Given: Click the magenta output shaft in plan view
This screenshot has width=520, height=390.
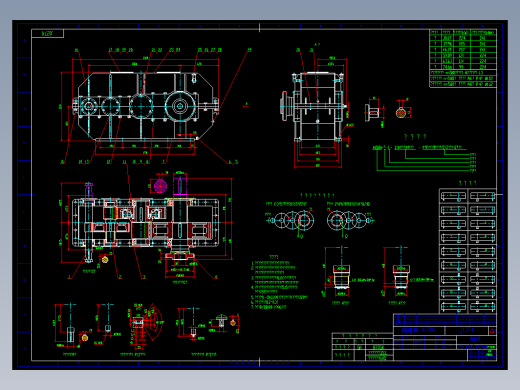Looking at the screenshot, I should point(180,186).
